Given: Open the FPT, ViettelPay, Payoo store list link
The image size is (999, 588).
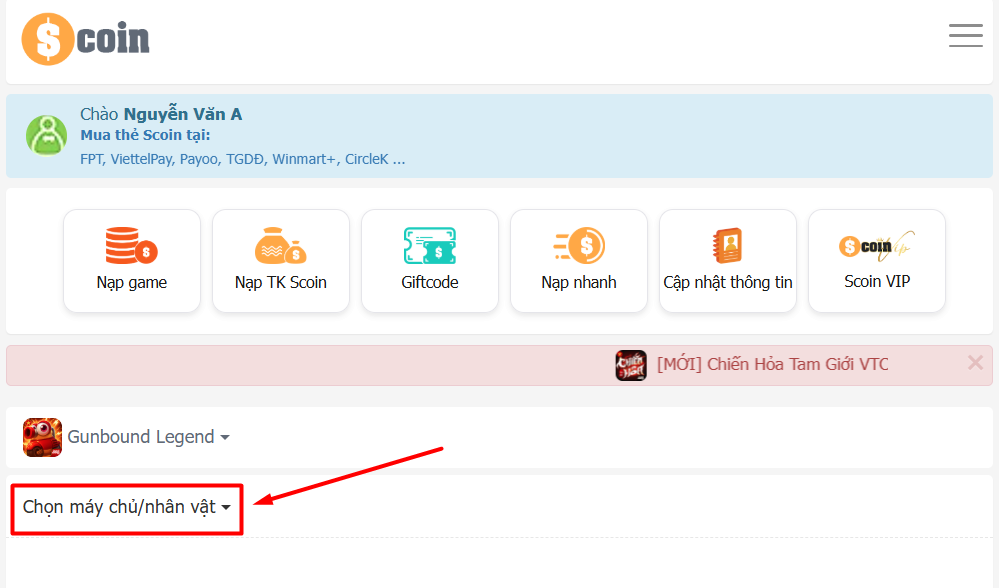Looking at the screenshot, I should point(242,159).
